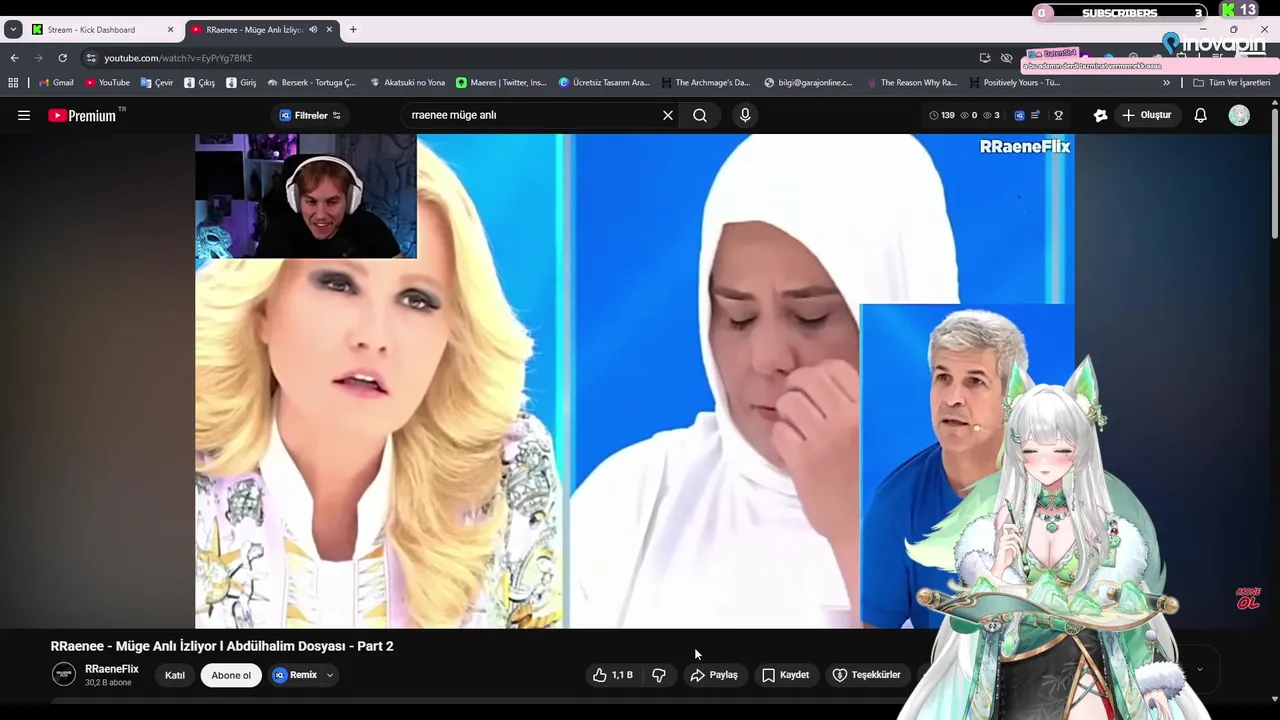The height and width of the screenshot is (720, 1280).
Task: Select the RRaenee - Müge Anlı tab
Action: pos(254,30)
